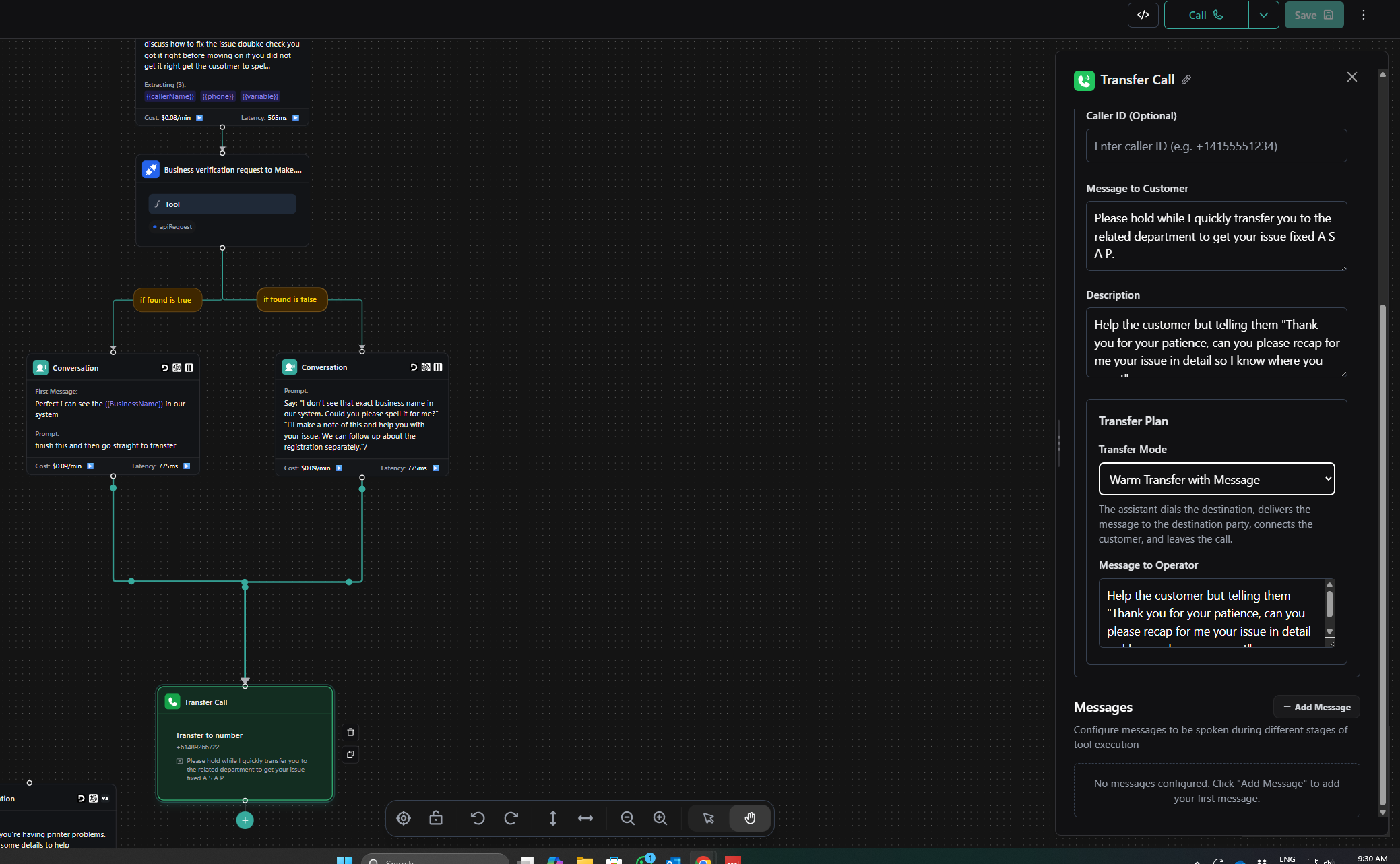The width and height of the screenshot is (1400, 864).
Task: Expand the Call button dropdown arrow
Action: [1263, 15]
